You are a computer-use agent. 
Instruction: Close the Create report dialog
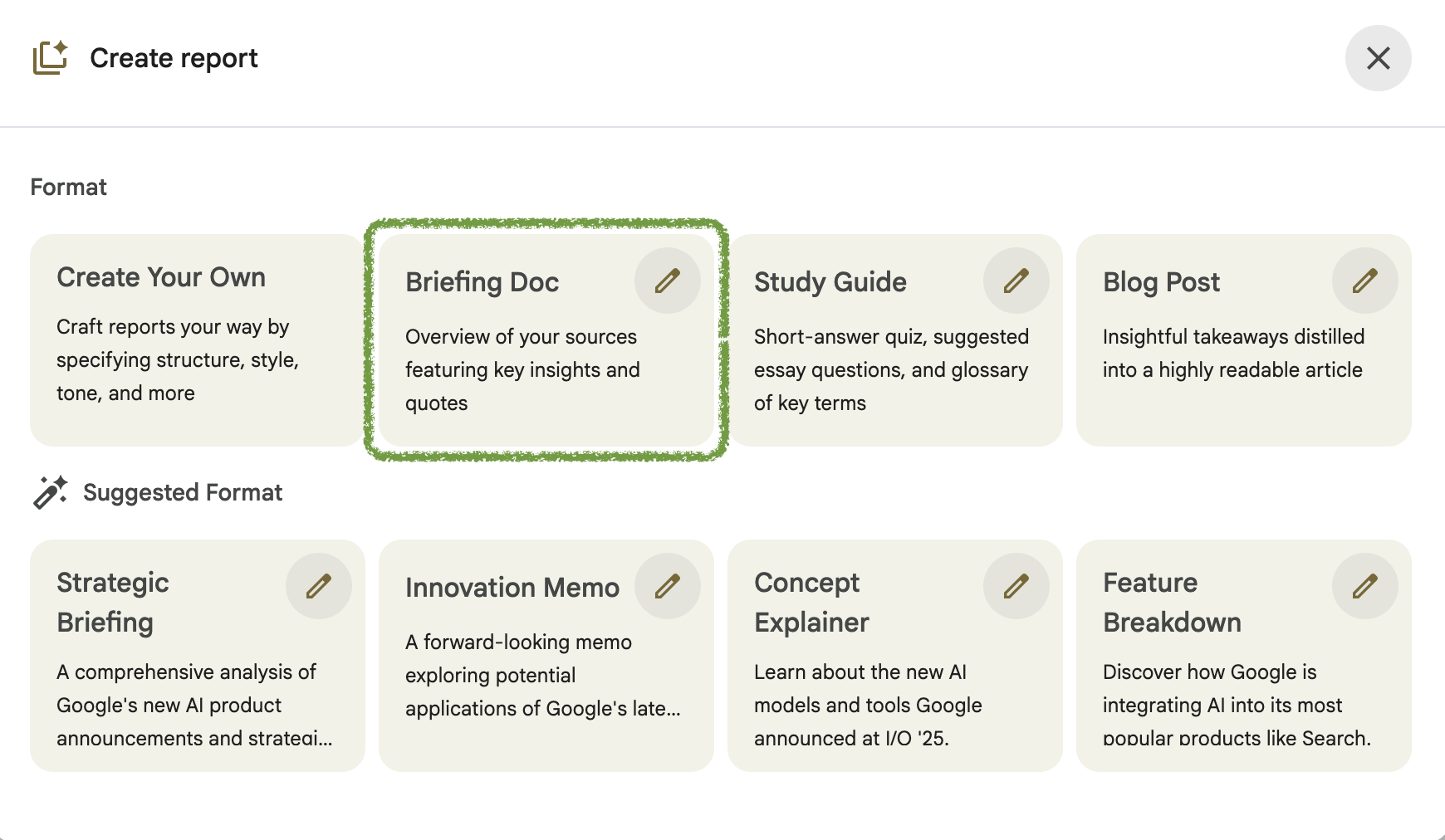point(1378,58)
